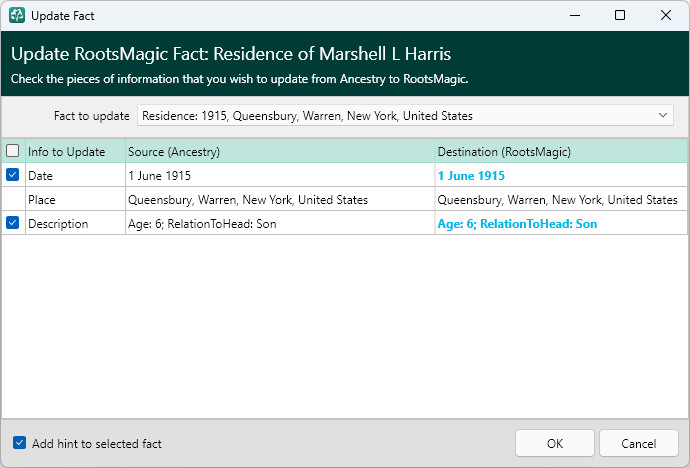This screenshot has height=468, width=690.
Task: Maximize the Update Fact window
Action: click(x=620, y=15)
